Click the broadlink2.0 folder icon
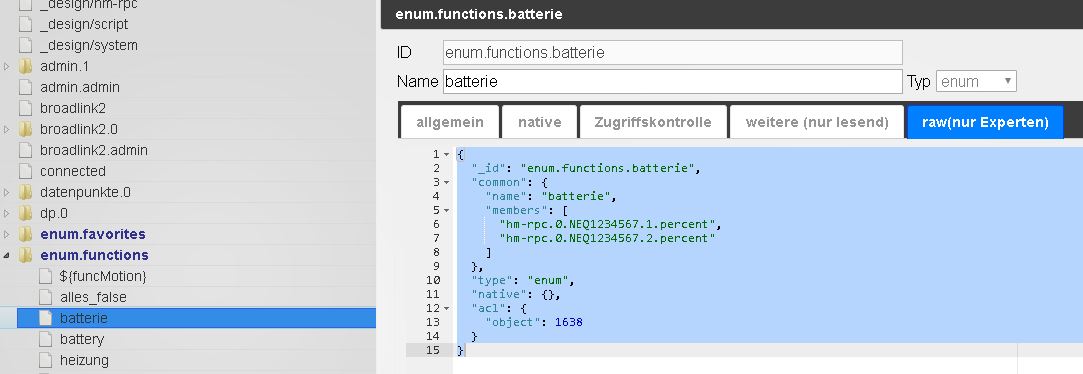1083x374 pixels. coord(26,129)
